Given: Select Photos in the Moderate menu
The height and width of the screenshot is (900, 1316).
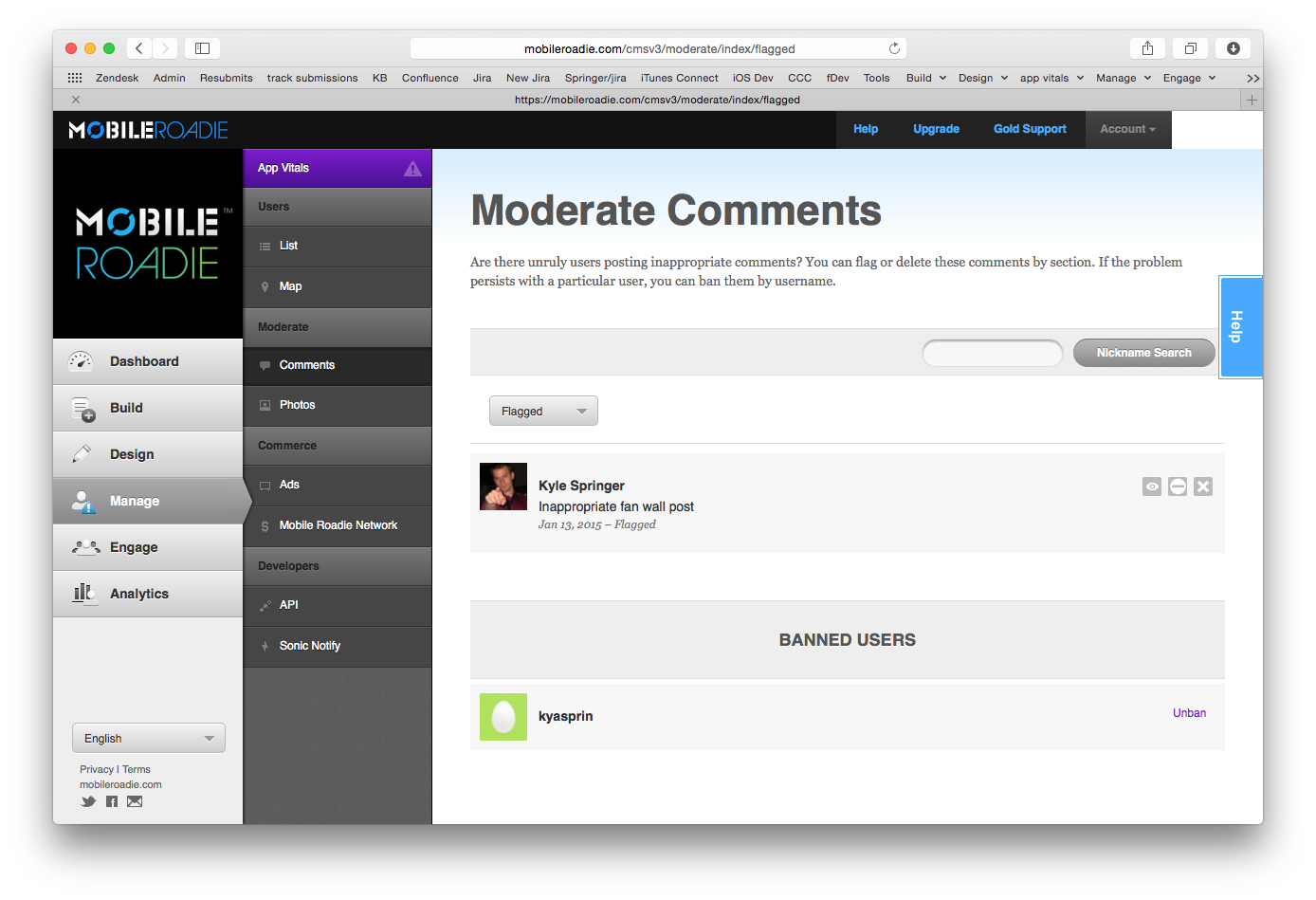Looking at the screenshot, I should tap(297, 405).
